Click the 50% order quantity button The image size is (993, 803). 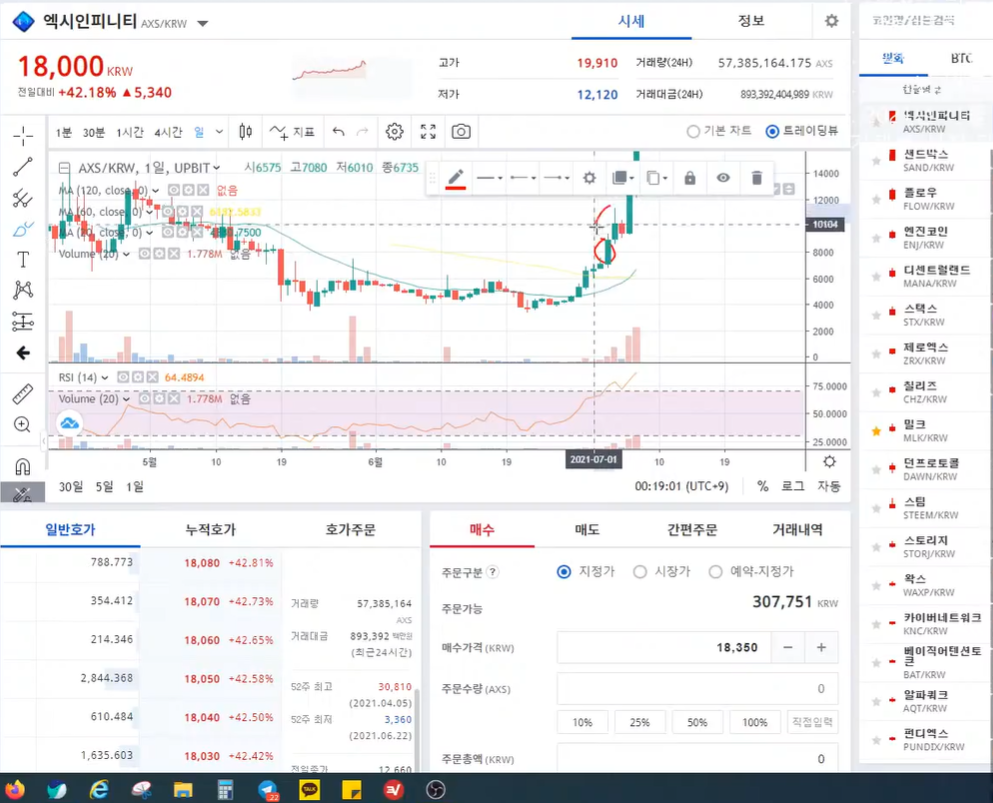(x=697, y=722)
